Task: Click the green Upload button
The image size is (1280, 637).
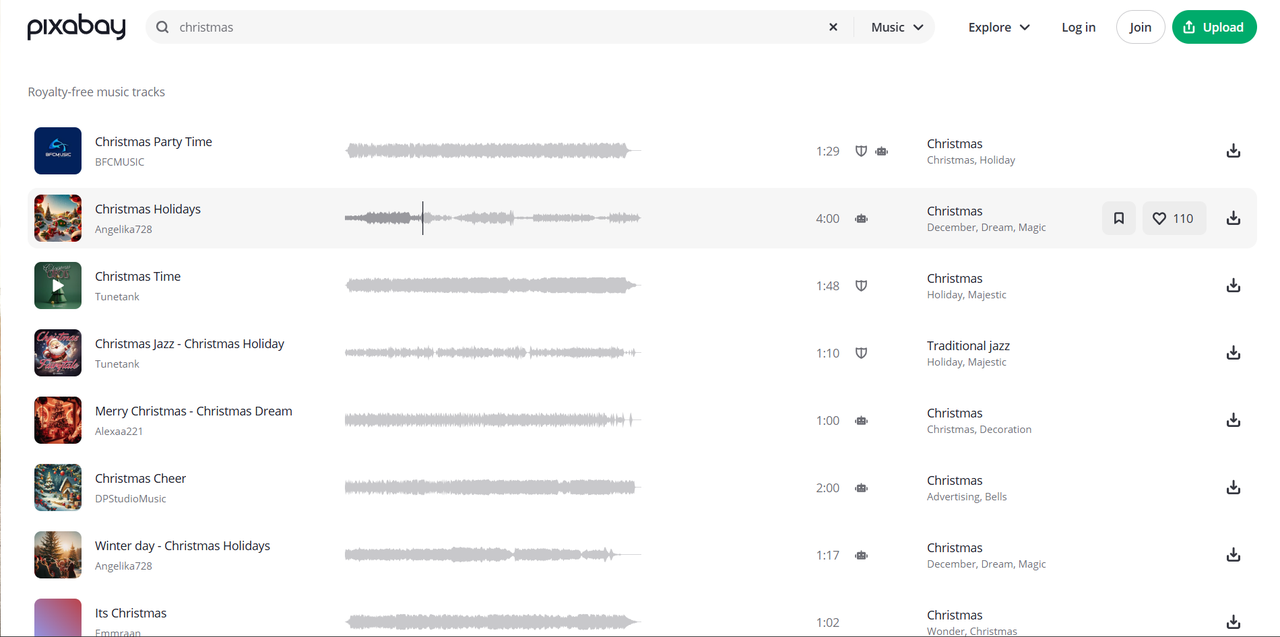Action: click(x=1214, y=27)
